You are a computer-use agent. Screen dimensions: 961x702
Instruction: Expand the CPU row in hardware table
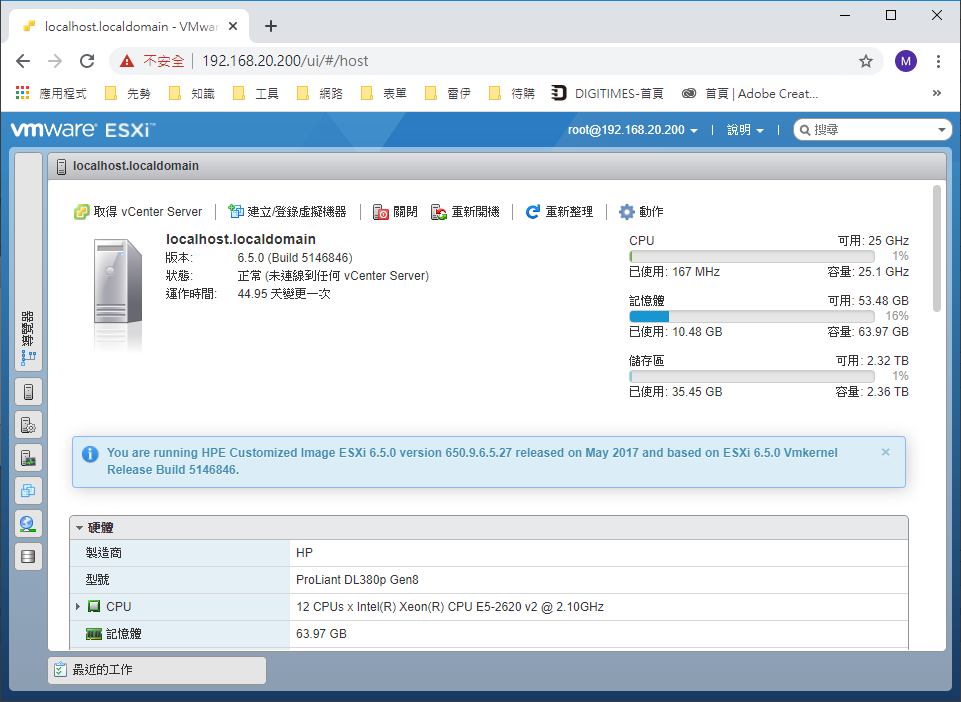point(78,606)
